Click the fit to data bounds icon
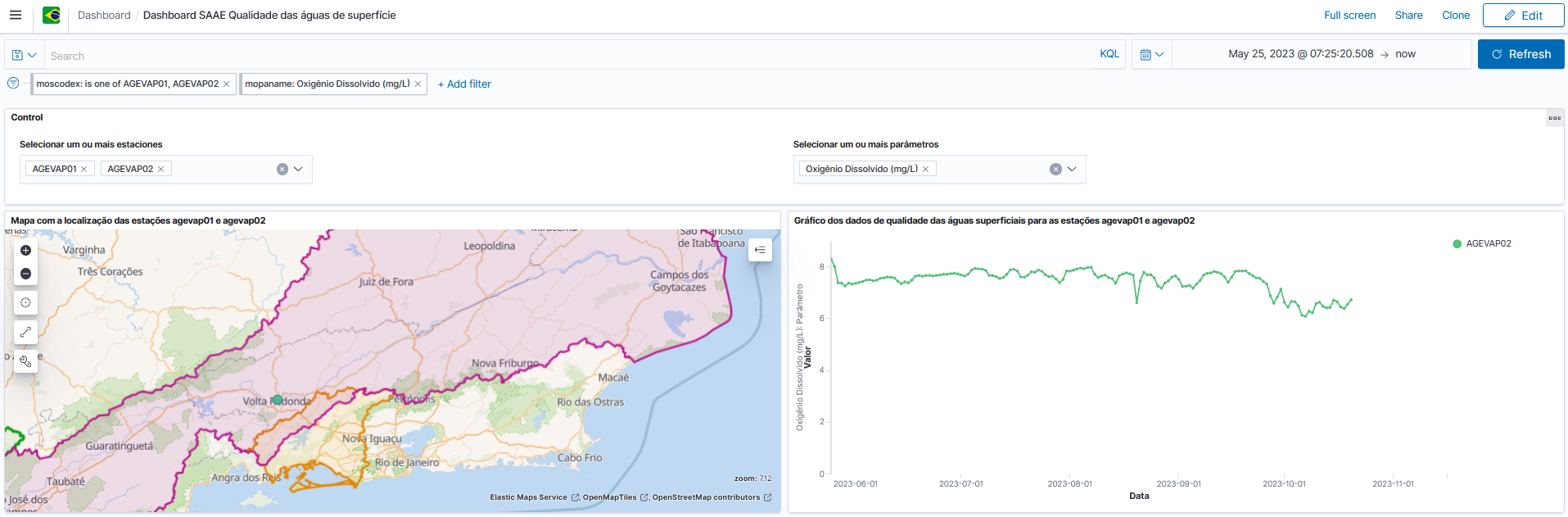 click(25, 332)
